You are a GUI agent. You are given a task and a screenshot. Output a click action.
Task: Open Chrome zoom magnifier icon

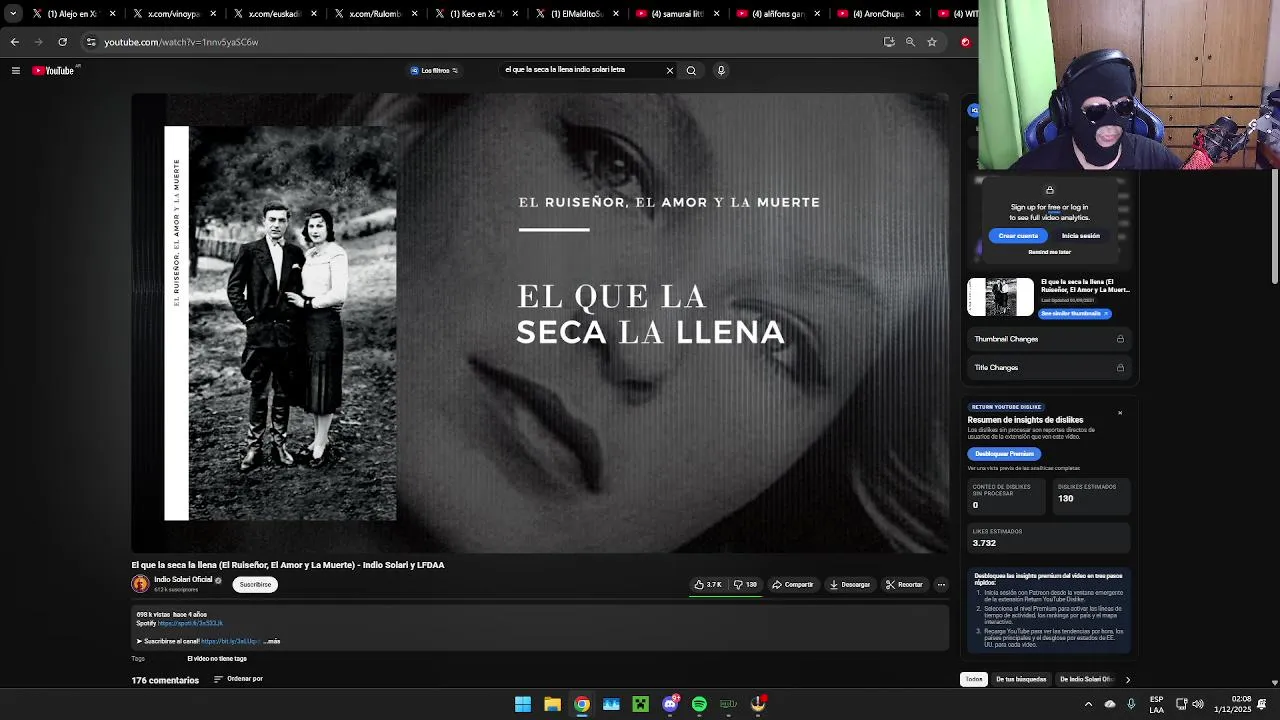pyautogui.click(x=910, y=42)
